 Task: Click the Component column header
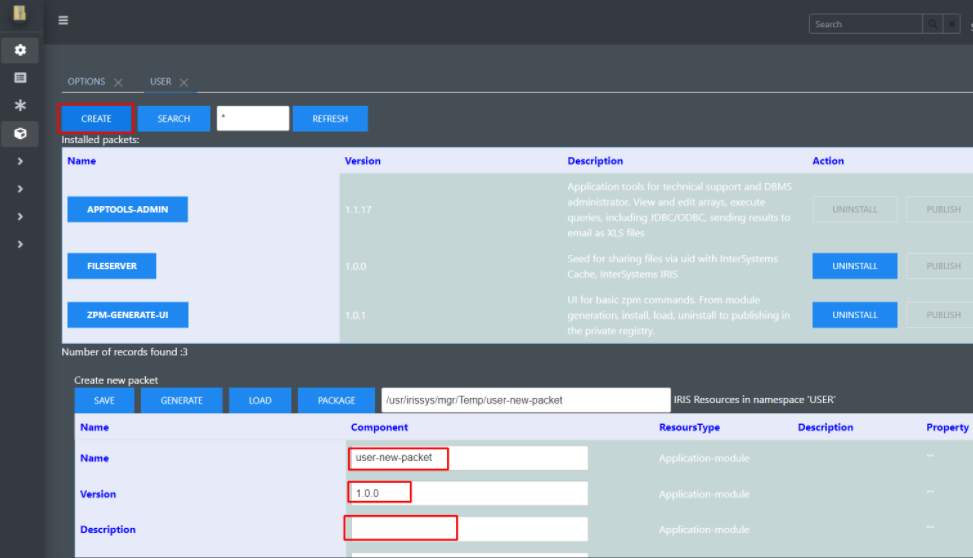click(379, 427)
